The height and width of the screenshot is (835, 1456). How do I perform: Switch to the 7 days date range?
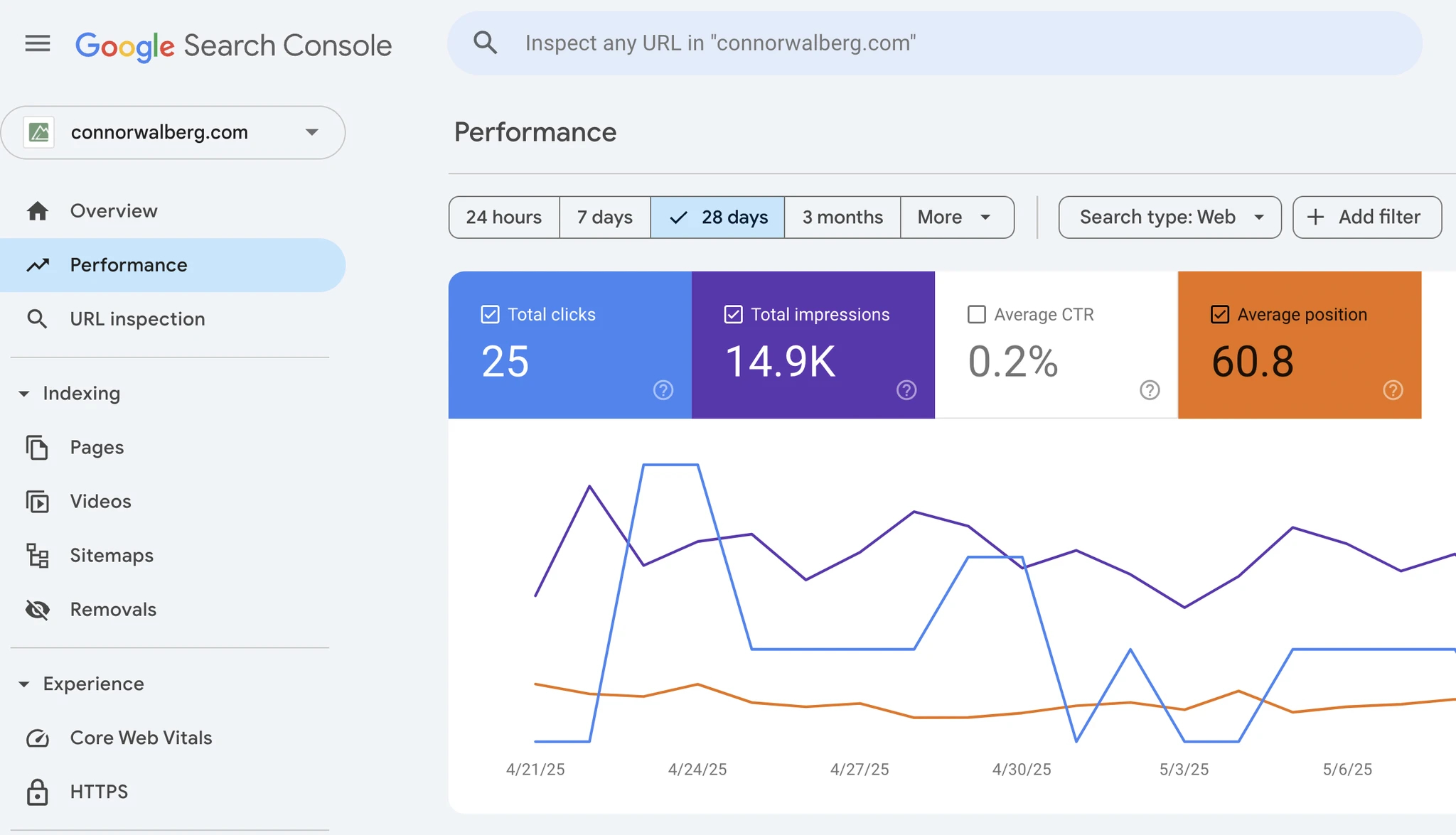(604, 217)
